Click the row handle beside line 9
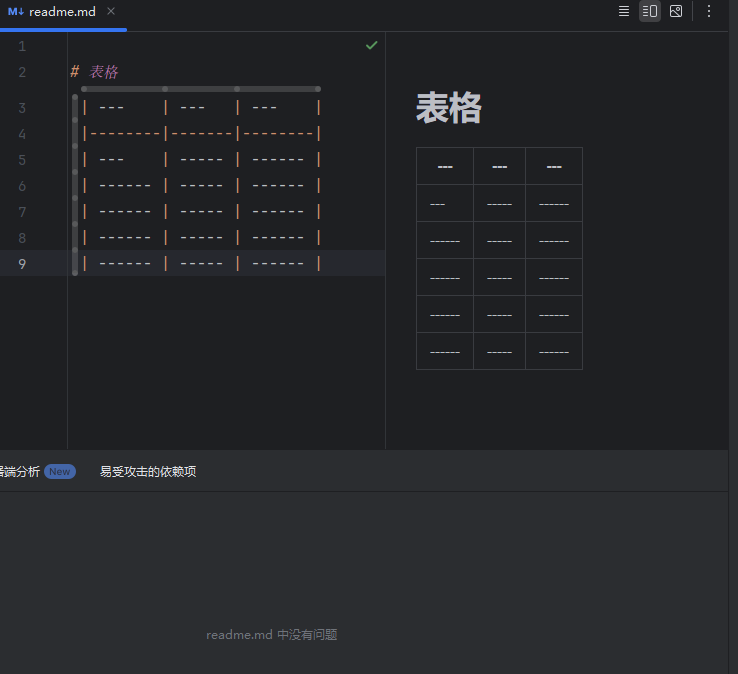Screen dimensions: 738x674 (x=75, y=263)
